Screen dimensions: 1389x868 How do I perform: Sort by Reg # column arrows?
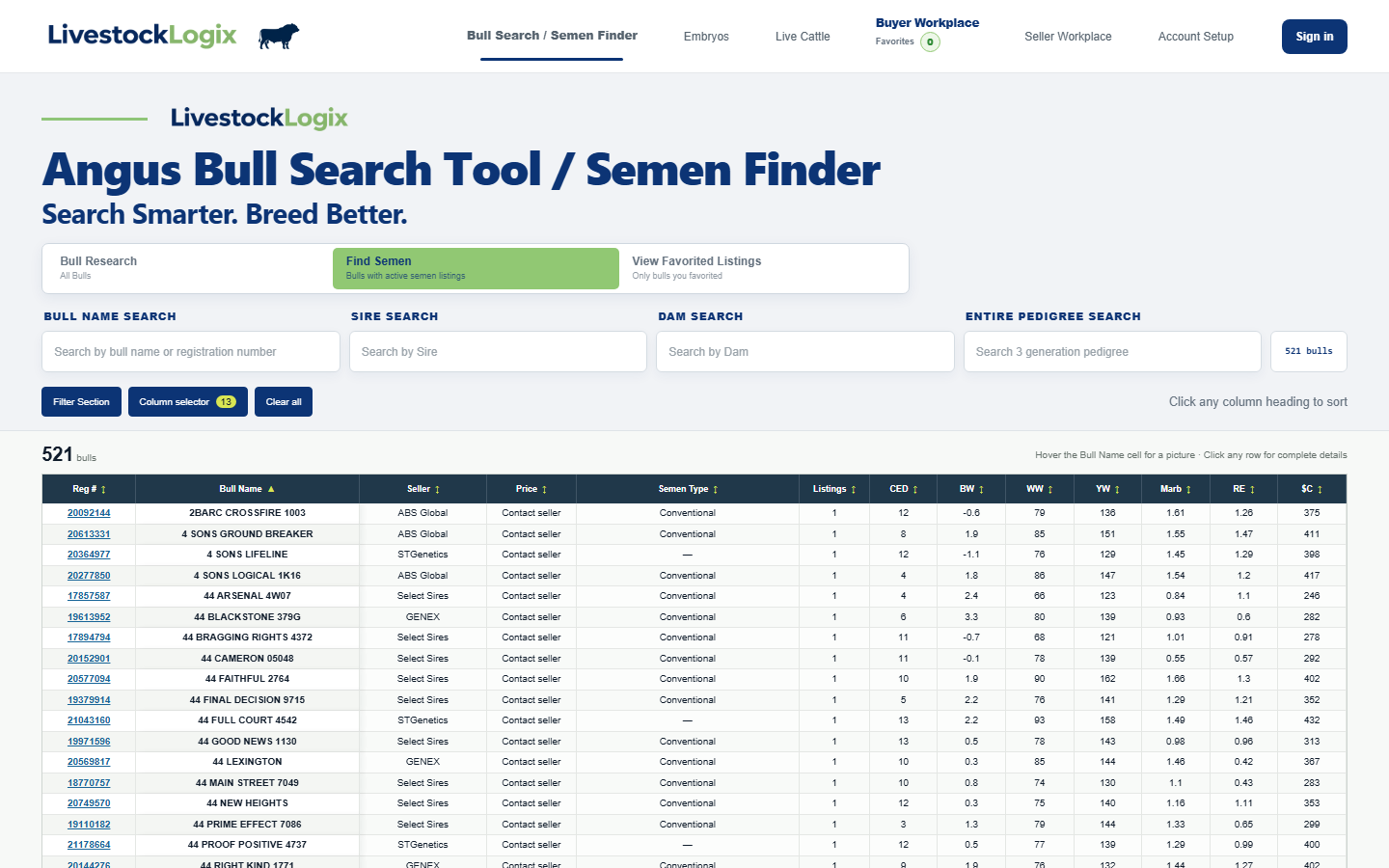point(103,490)
